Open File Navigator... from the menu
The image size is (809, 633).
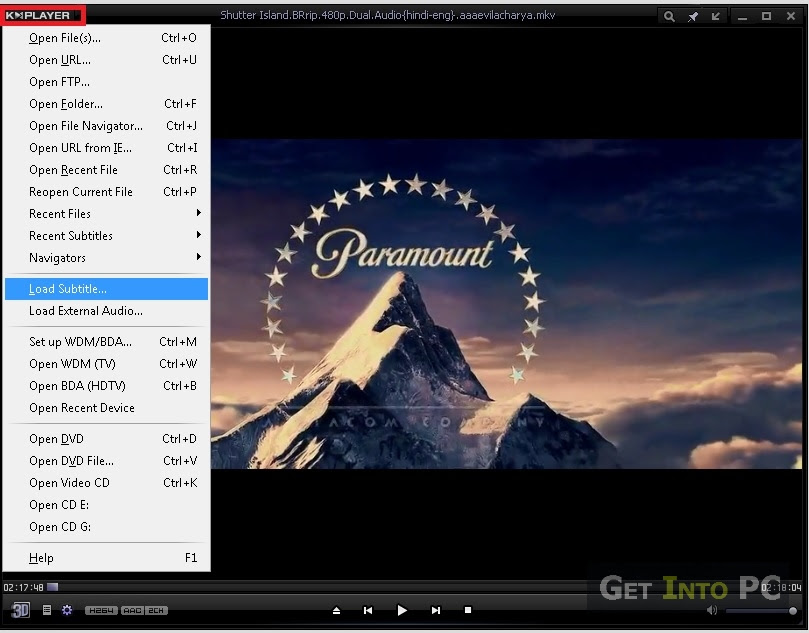pyautogui.click(x=106, y=126)
